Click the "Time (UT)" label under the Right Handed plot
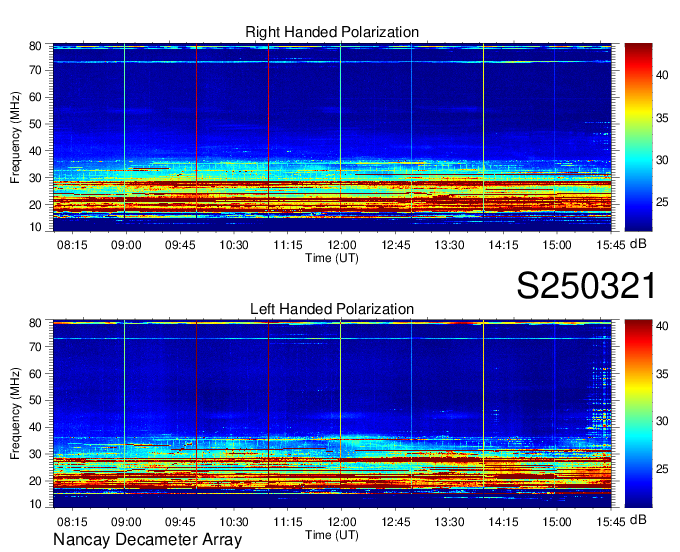680x552 pixels. click(332, 258)
